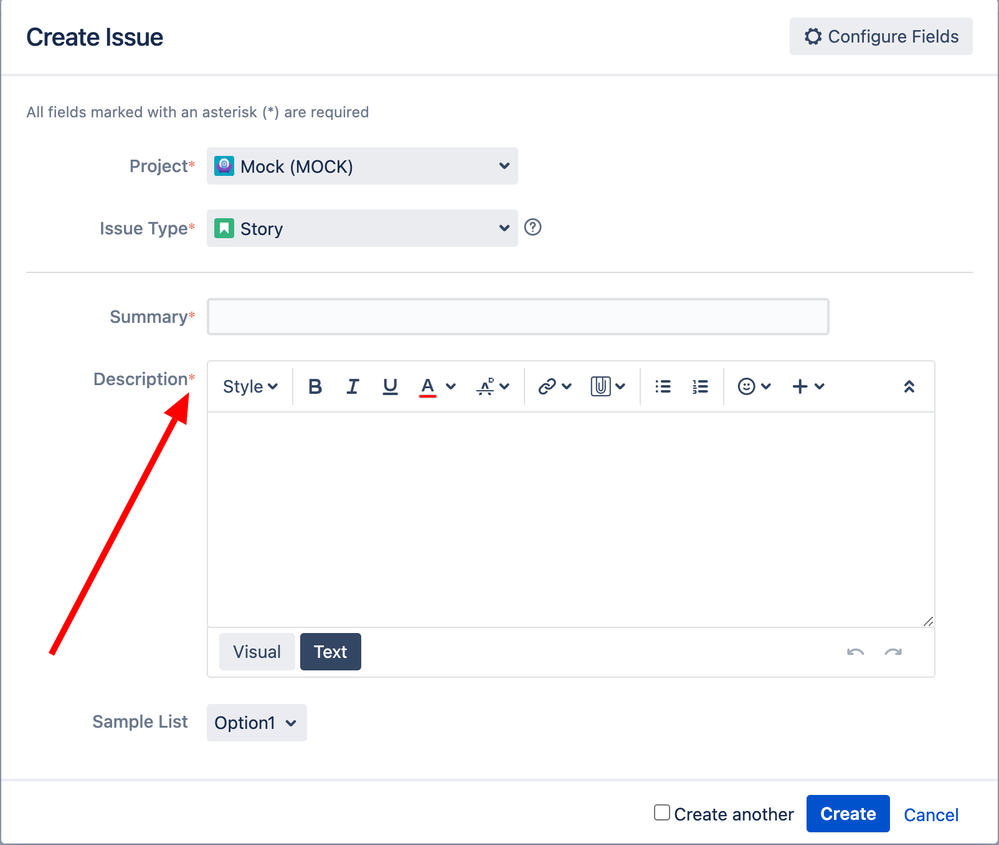This screenshot has height=845, width=999.
Task: Open the emoji picker
Action: click(x=754, y=386)
